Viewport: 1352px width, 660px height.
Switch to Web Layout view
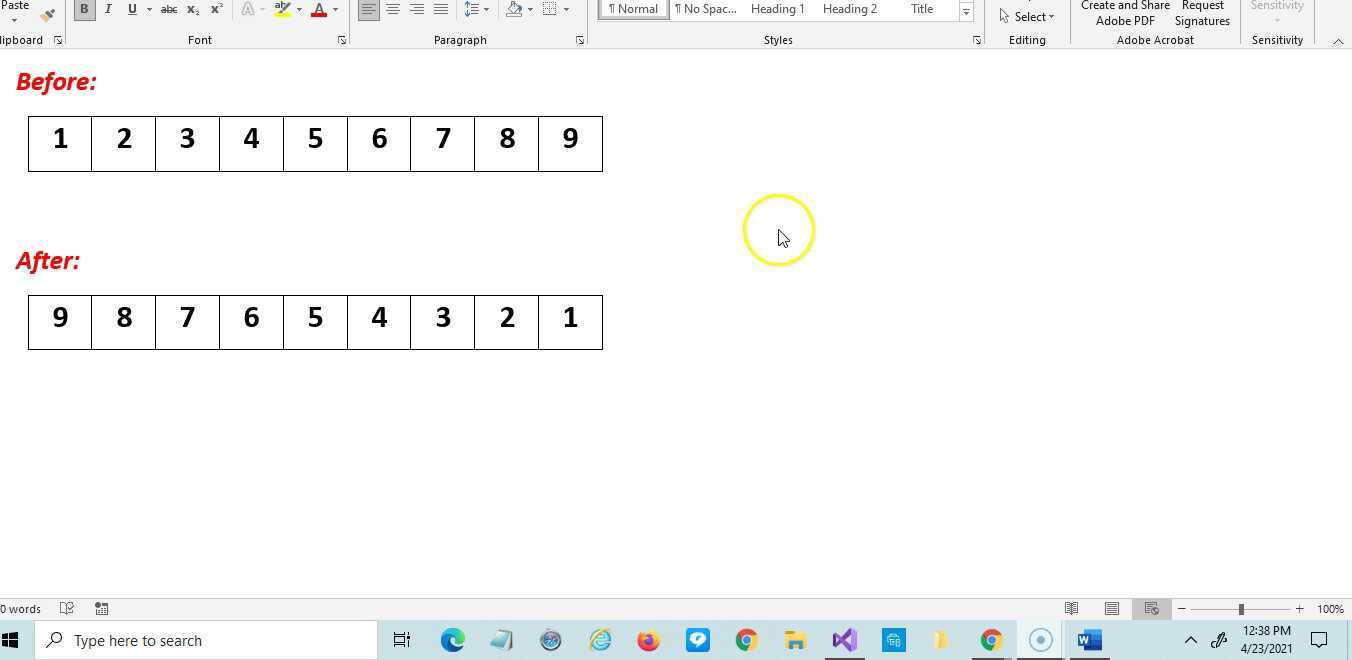click(1151, 608)
